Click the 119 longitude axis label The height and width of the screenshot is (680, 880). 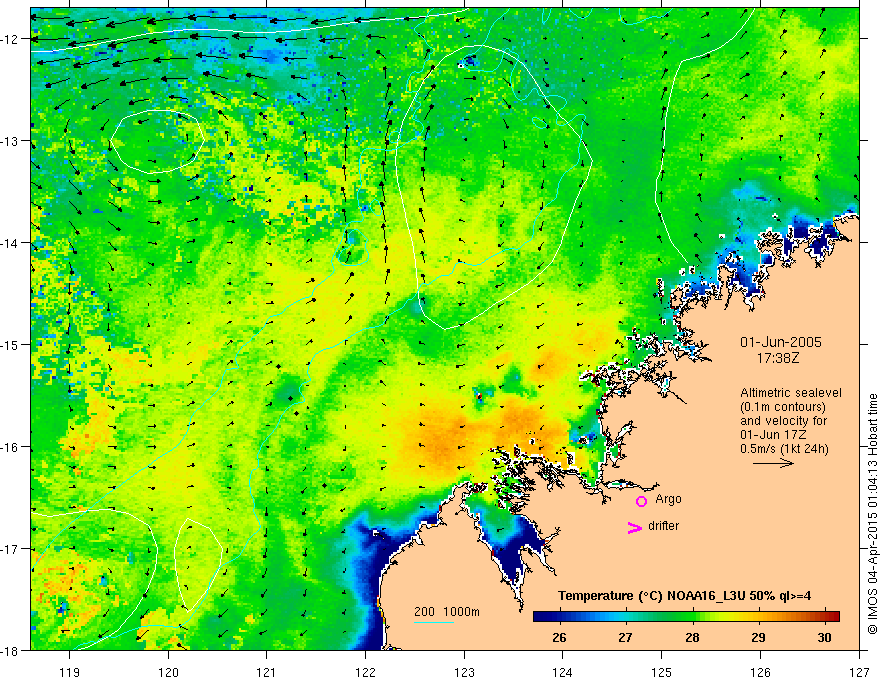pyautogui.click(x=70, y=672)
